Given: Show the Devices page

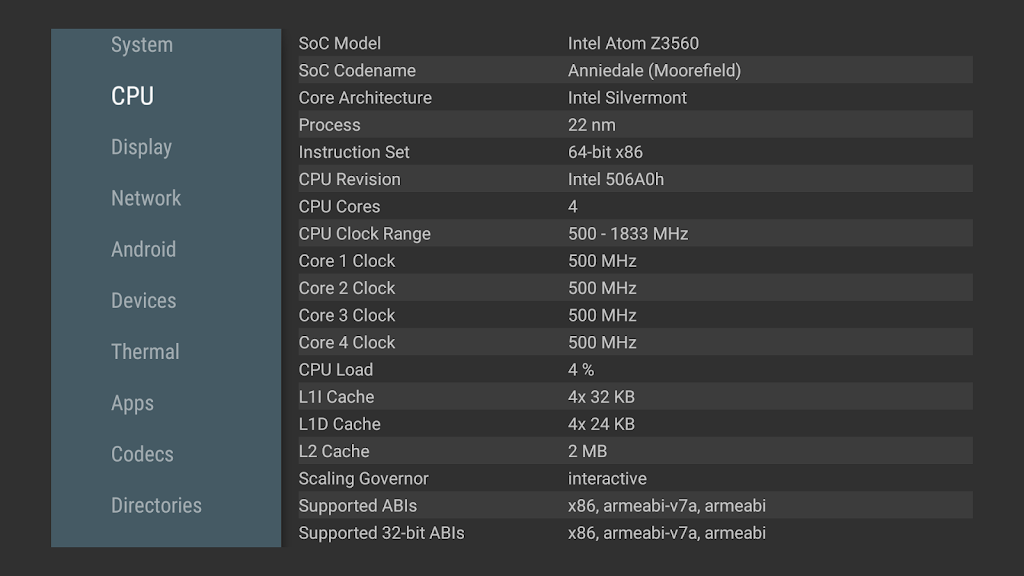Looking at the screenshot, I should click(x=143, y=300).
